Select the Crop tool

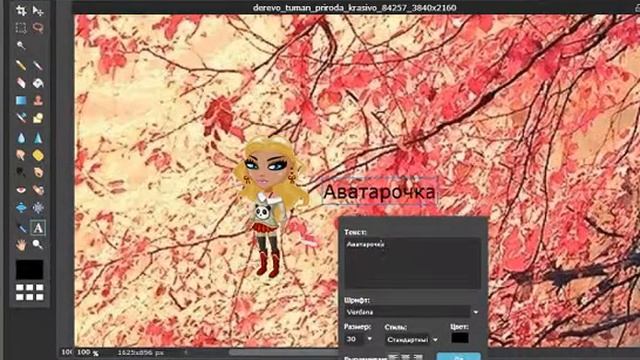coord(21,11)
